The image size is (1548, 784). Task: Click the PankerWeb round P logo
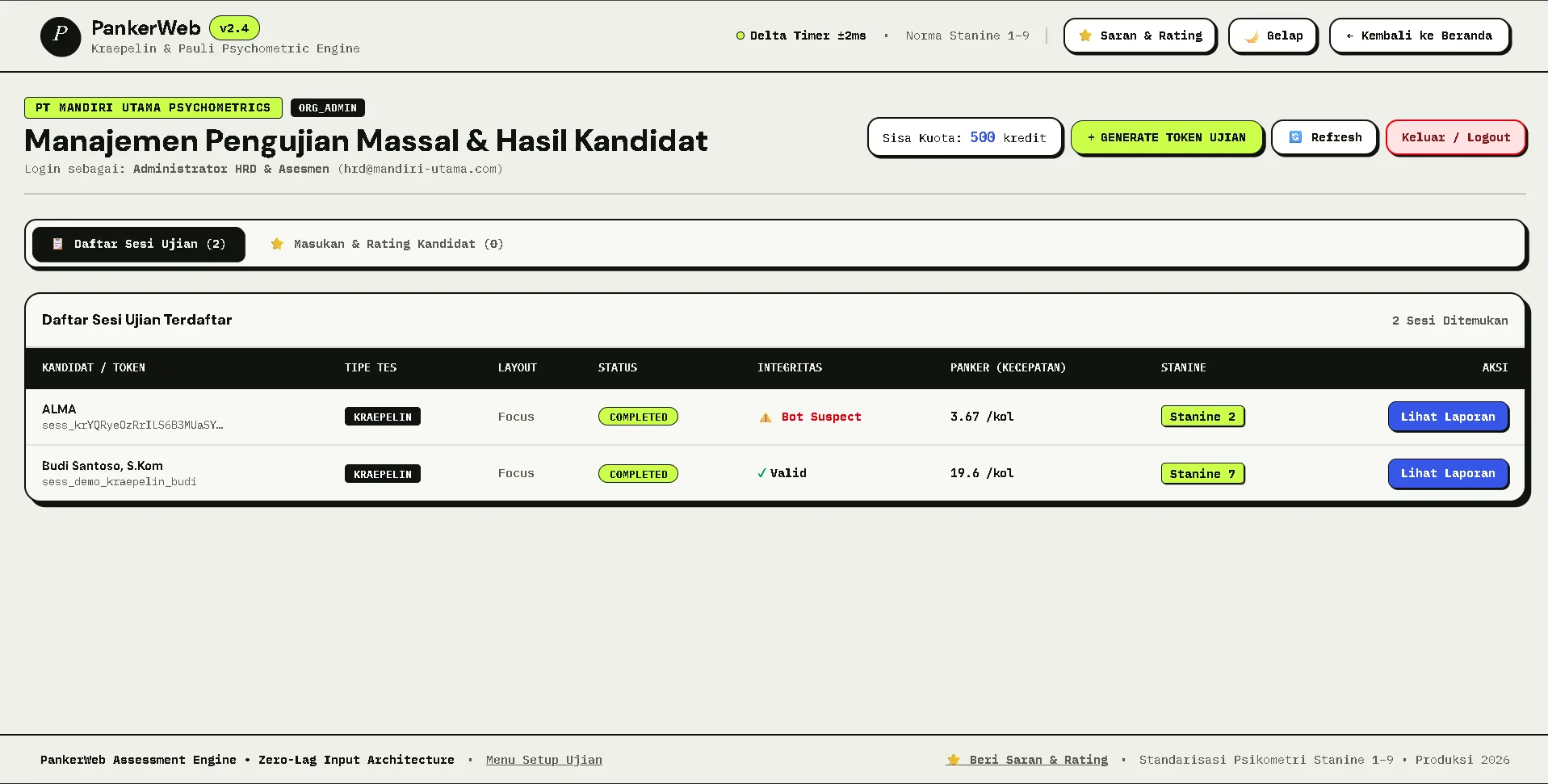click(x=61, y=36)
